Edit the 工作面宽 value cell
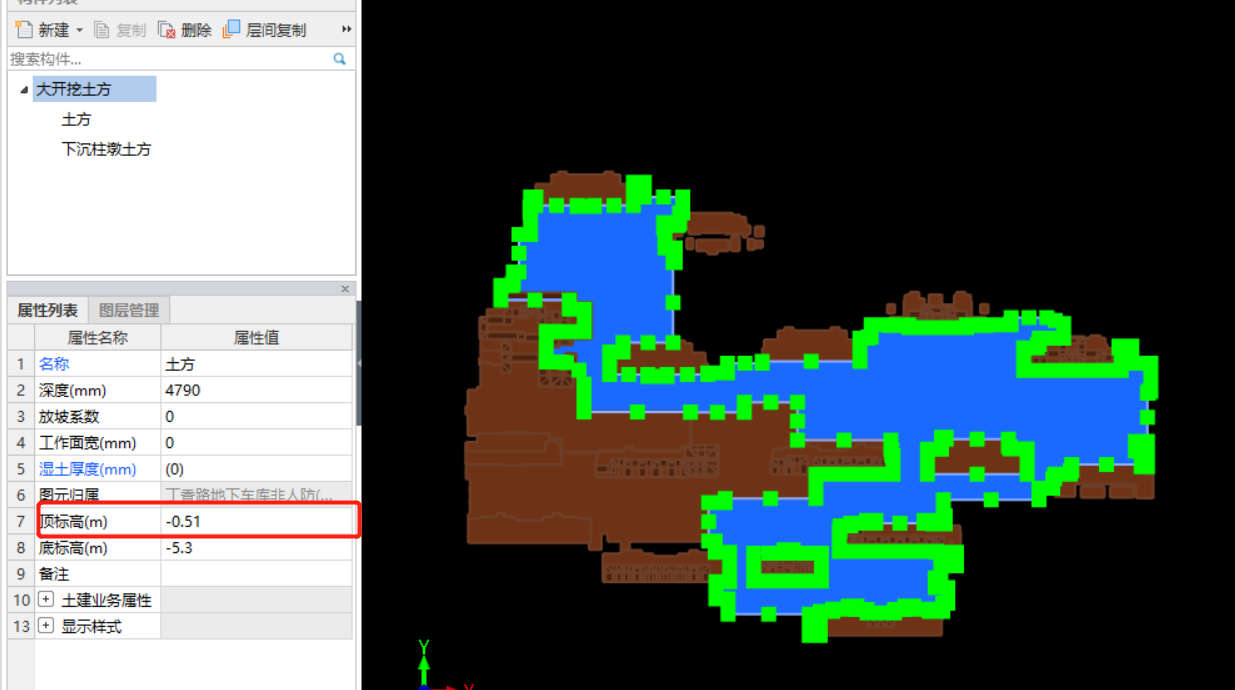This screenshot has width=1235, height=690. [x=257, y=442]
